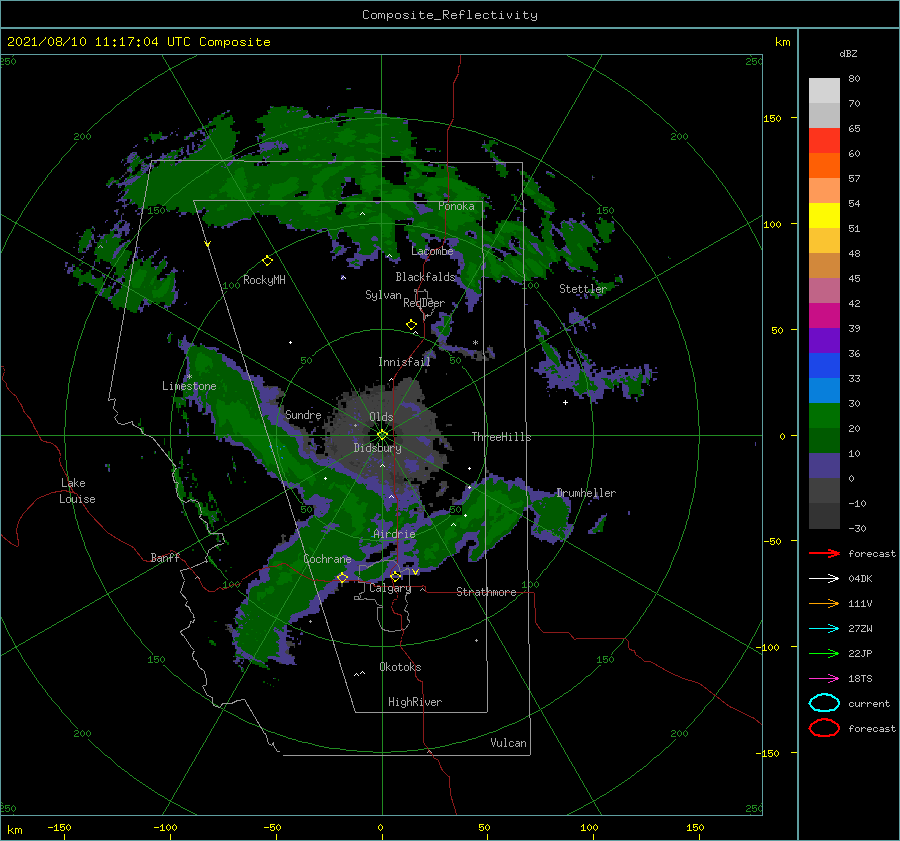Select the Okotoks city label
Screen dimensions: 900x841
point(401,667)
